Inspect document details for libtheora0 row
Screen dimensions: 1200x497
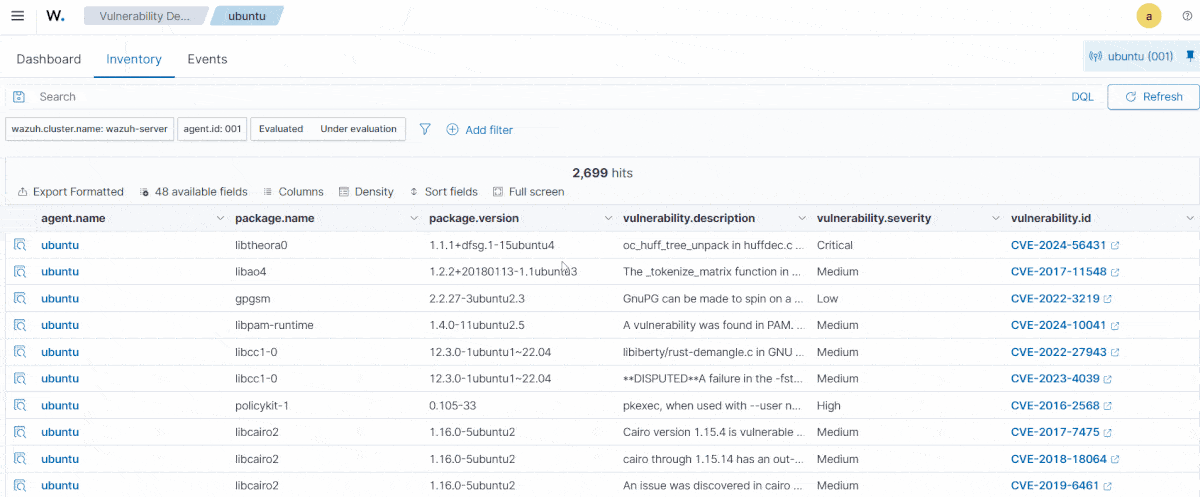pos(19,245)
